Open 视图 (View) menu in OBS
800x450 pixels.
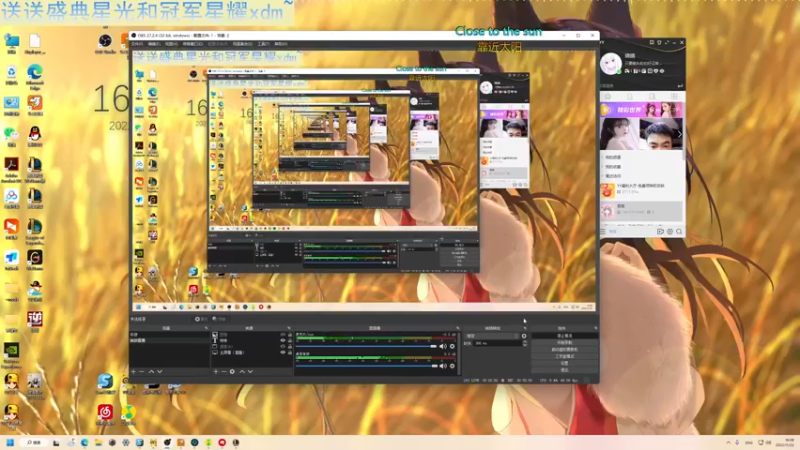(171, 44)
